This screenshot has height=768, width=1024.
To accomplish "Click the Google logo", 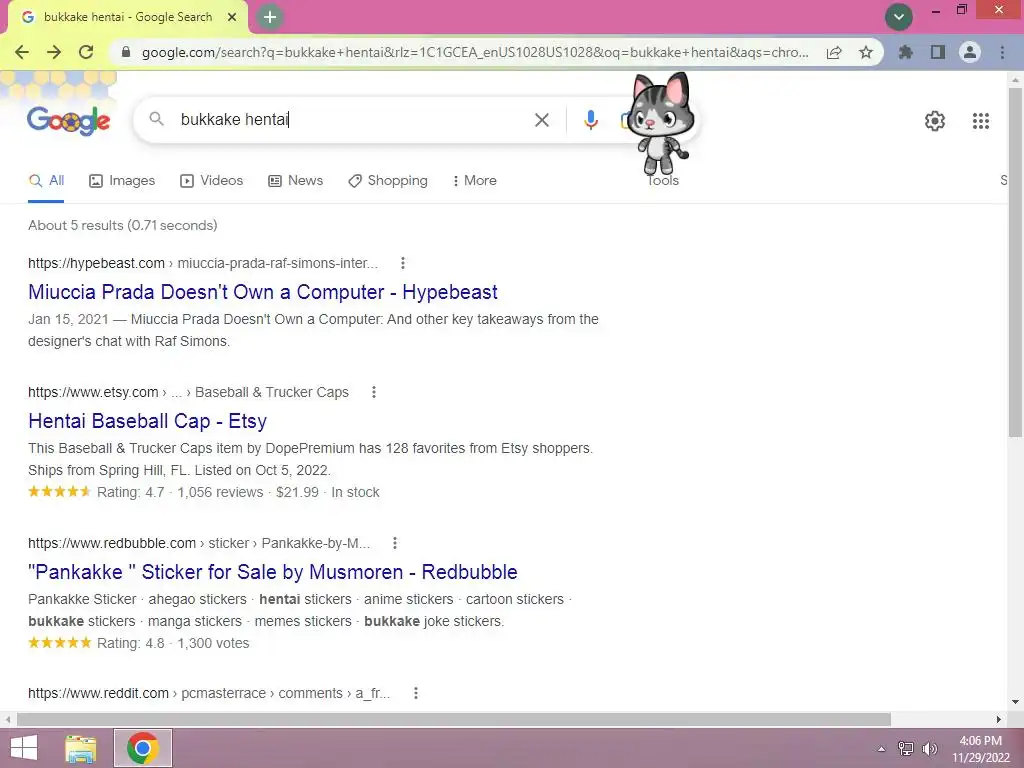I will tap(69, 120).
